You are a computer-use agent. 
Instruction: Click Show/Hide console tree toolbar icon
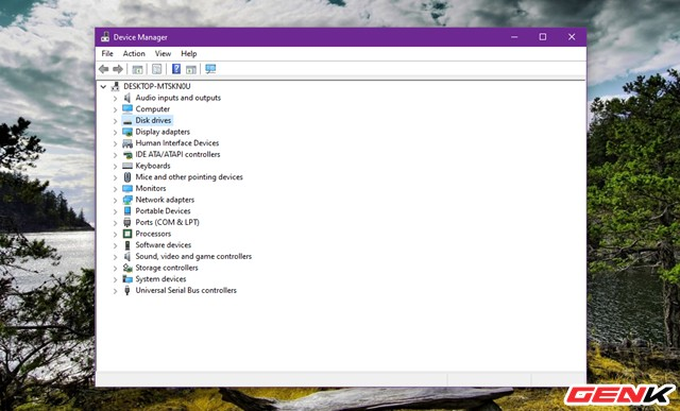tap(137, 69)
